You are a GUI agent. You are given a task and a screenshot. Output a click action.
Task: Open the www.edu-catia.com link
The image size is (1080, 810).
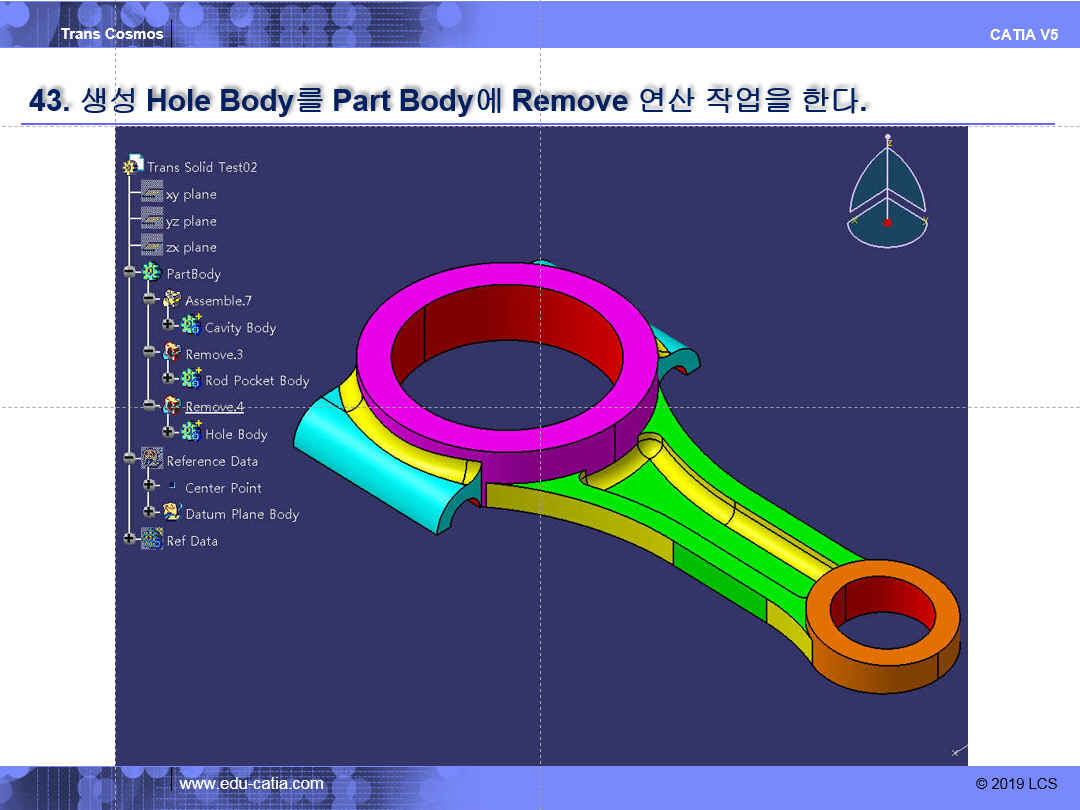tap(251, 784)
